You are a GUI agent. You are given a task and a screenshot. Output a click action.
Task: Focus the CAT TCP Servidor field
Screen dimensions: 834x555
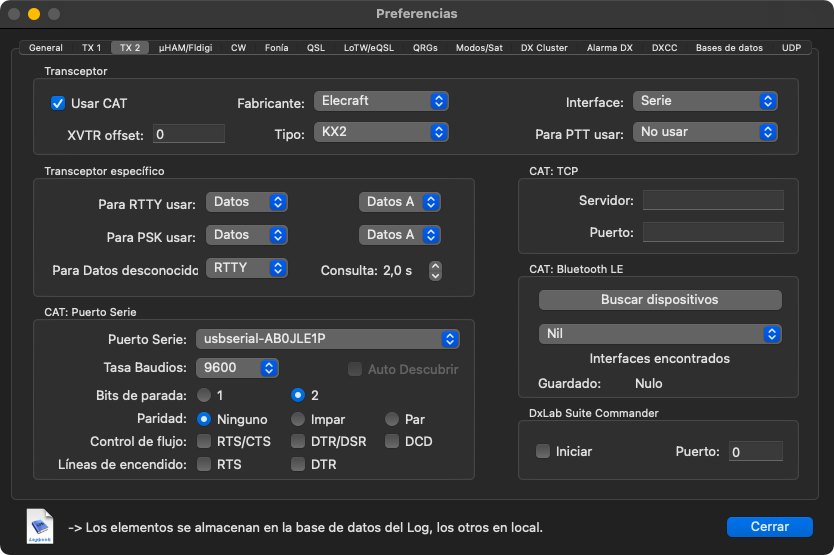pyautogui.click(x=712, y=201)
